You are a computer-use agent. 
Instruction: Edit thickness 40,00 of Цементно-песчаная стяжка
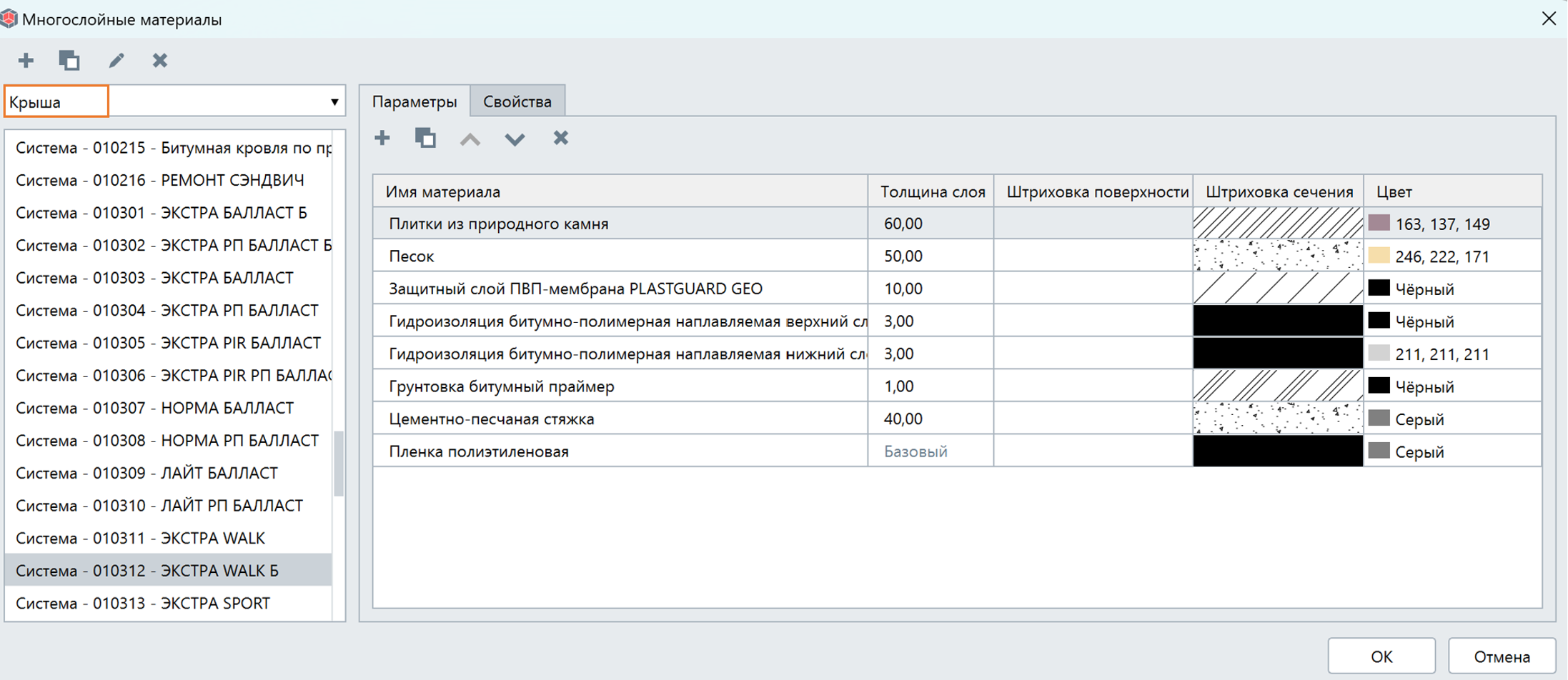[x=931, y=419]
